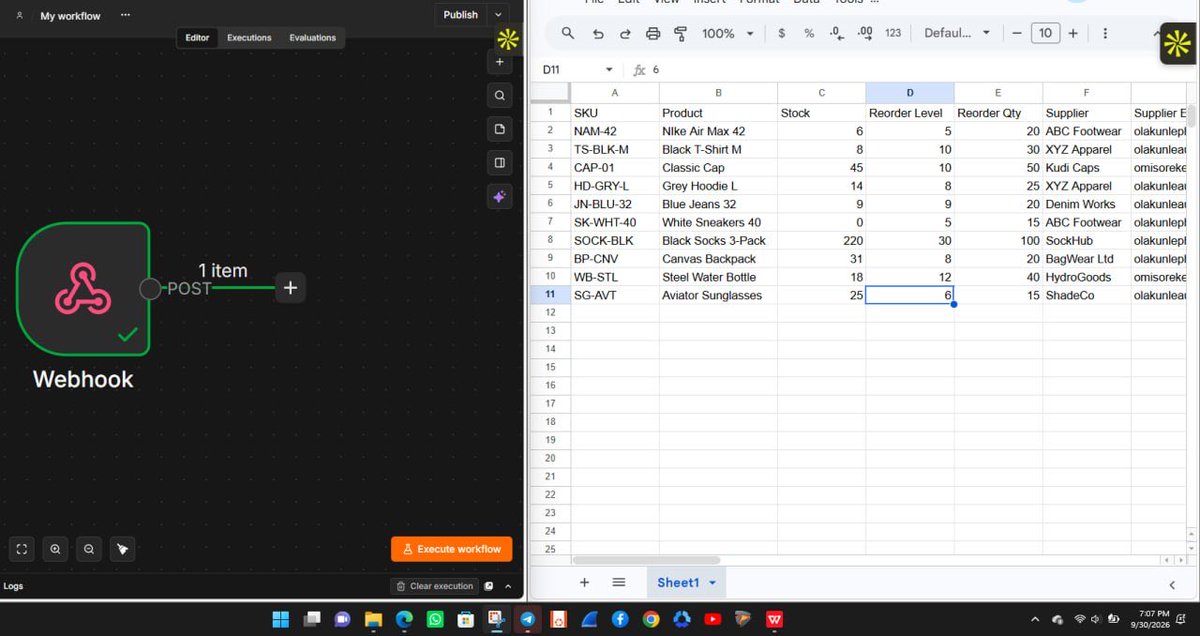
Task: Expand the Publish dropdown arrow
Action: point(499,15)
